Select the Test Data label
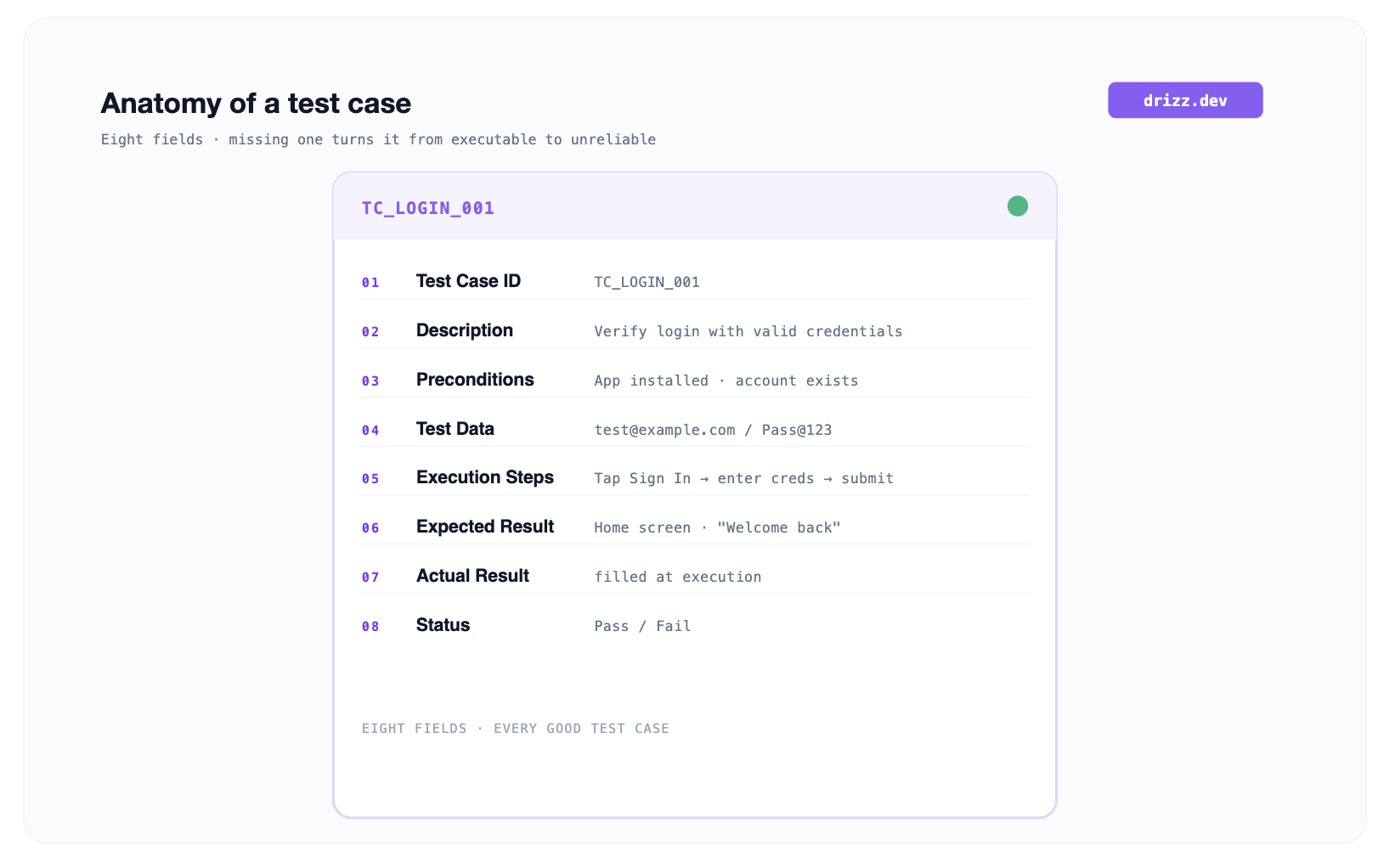This screenshot has height=868, width=1395. (x=455, y=429)
